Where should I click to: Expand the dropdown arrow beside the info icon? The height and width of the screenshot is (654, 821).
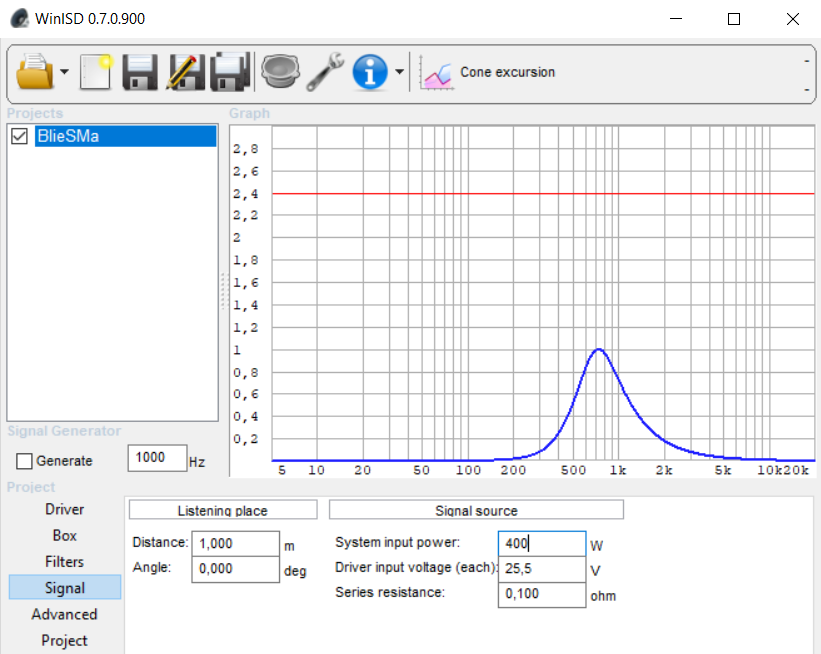coord(399,72)
